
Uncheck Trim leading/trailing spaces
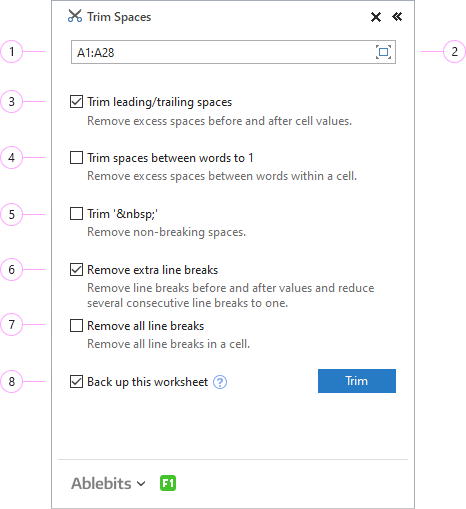(76, 102)
